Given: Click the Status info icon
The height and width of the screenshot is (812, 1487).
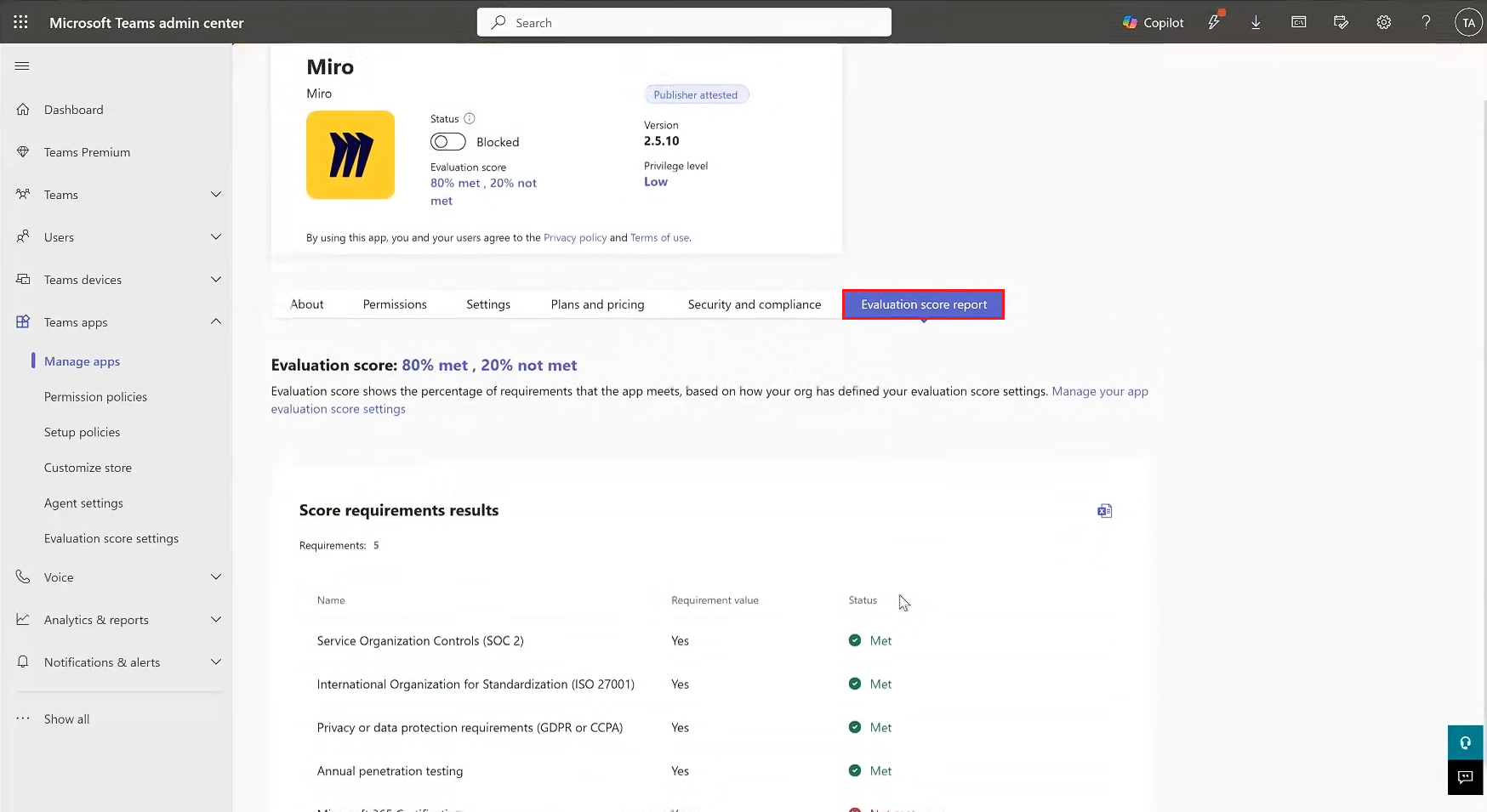Looking at the screenshot, I should (470, 119).
